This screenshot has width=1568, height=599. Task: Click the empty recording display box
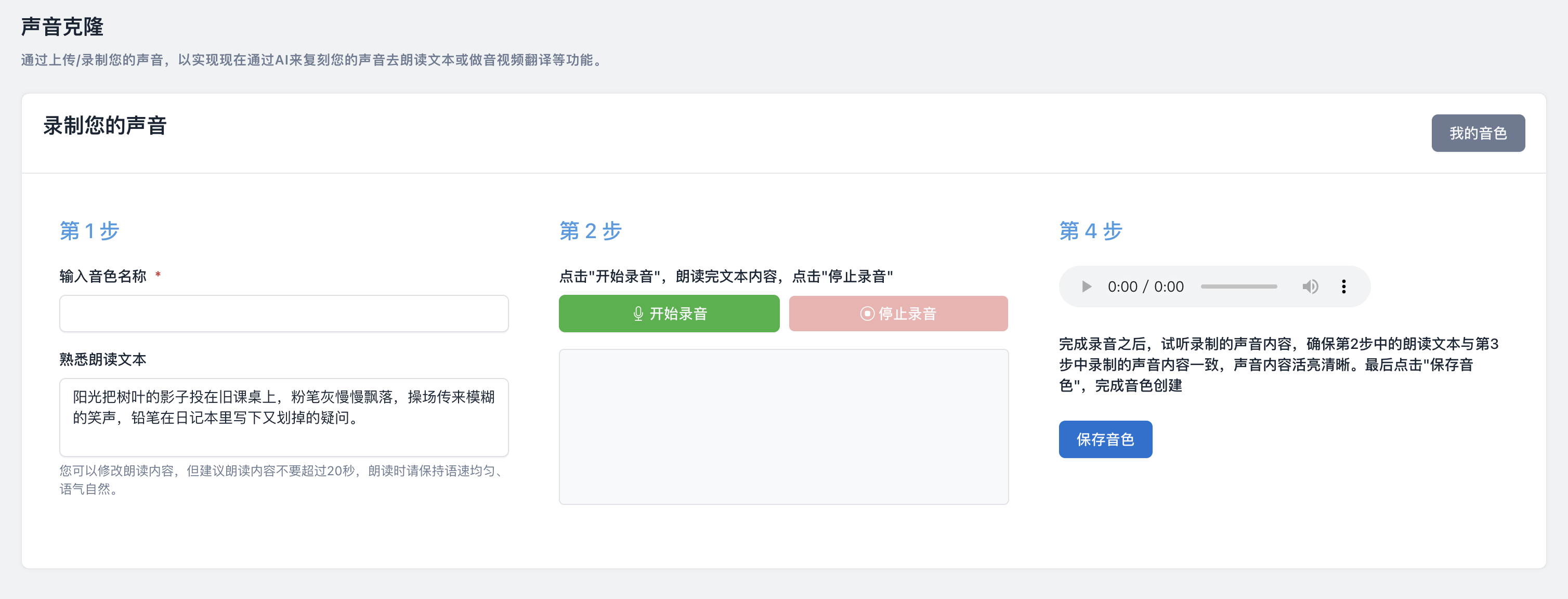783,427
